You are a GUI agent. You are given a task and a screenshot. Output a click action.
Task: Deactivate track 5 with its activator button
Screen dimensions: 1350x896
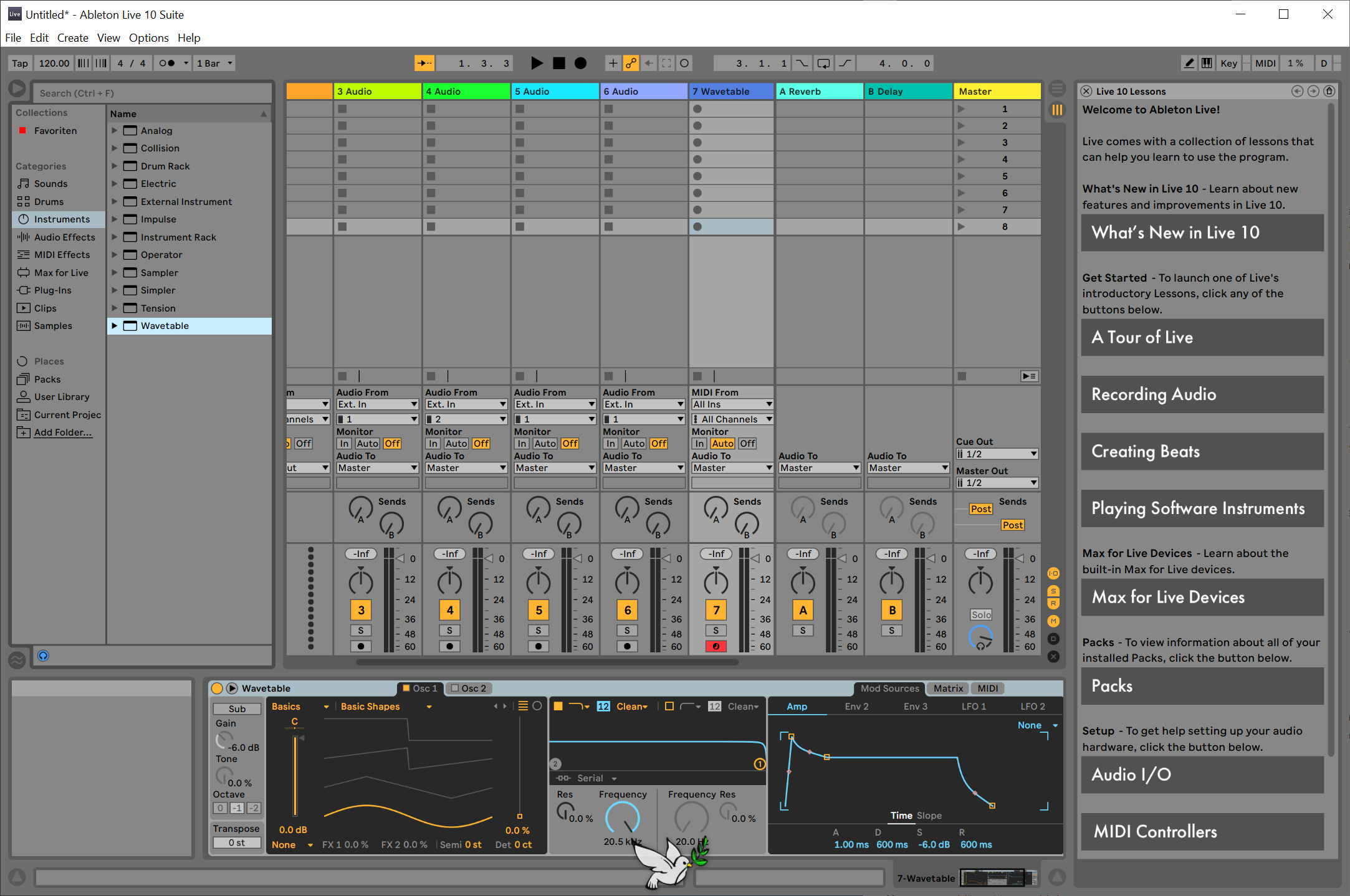pos(539,610)
